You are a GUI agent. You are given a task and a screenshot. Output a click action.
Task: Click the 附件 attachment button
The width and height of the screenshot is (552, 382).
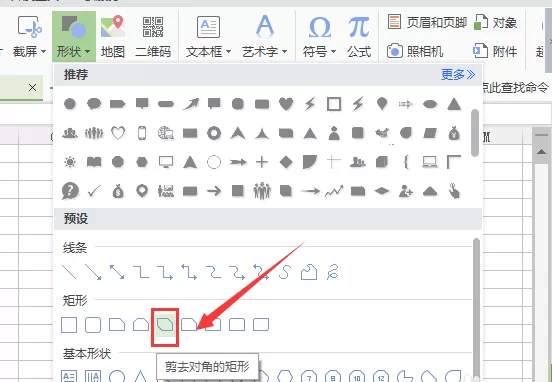[x=495, y=51]
